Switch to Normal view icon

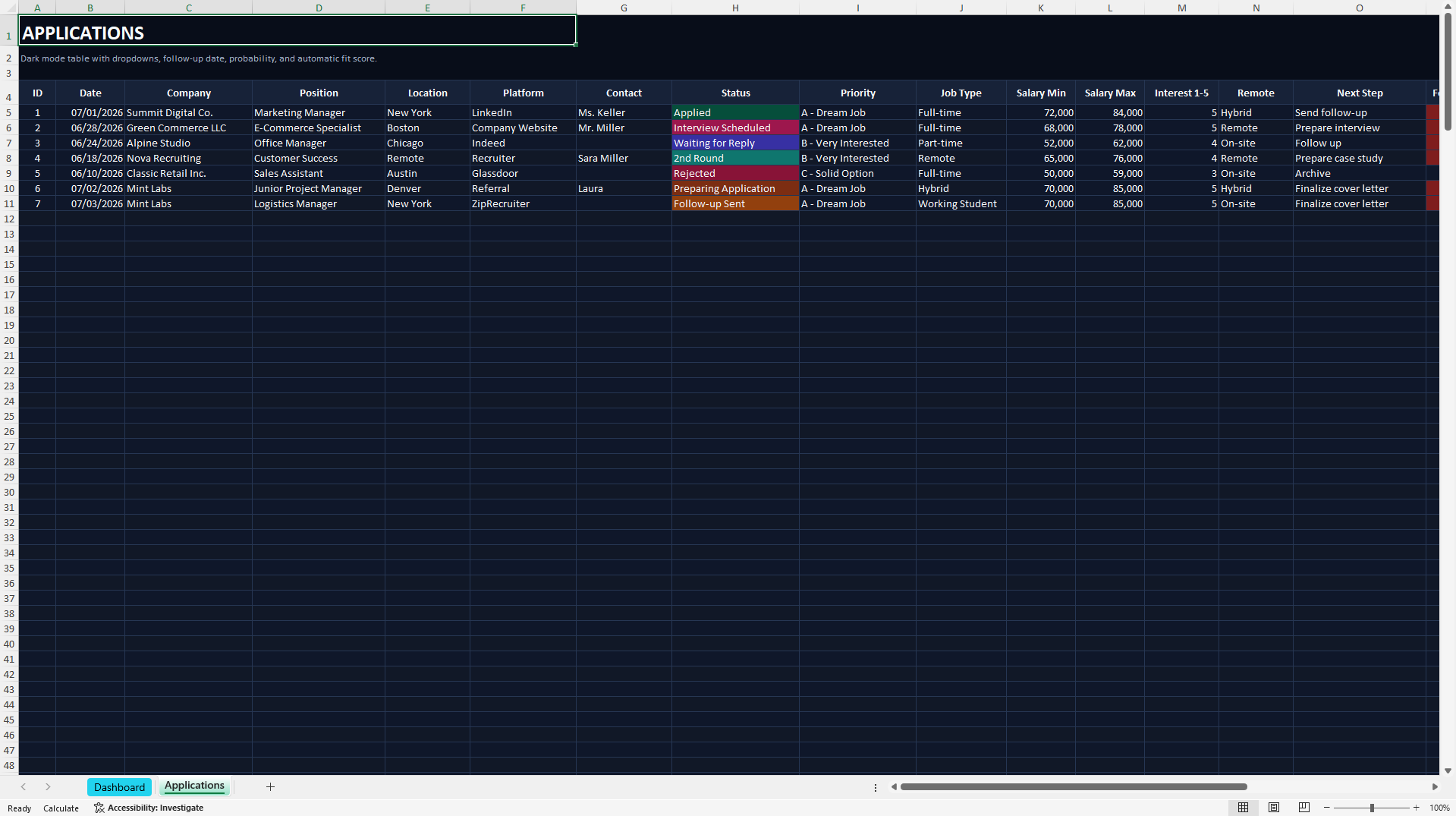pos(1243,808)
